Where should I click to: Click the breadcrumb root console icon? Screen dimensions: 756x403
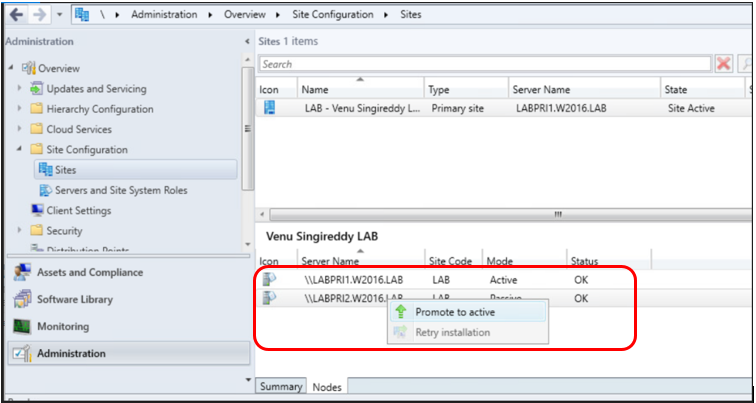(82, 15)
